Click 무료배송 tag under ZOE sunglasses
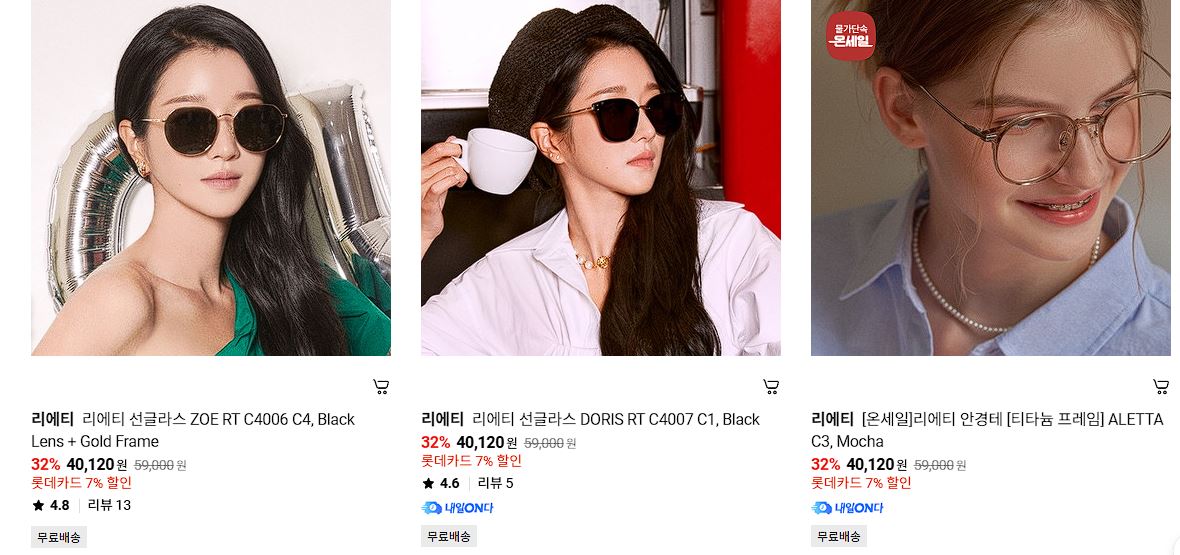The image size is (1180, 555). (x=59, y=537)
